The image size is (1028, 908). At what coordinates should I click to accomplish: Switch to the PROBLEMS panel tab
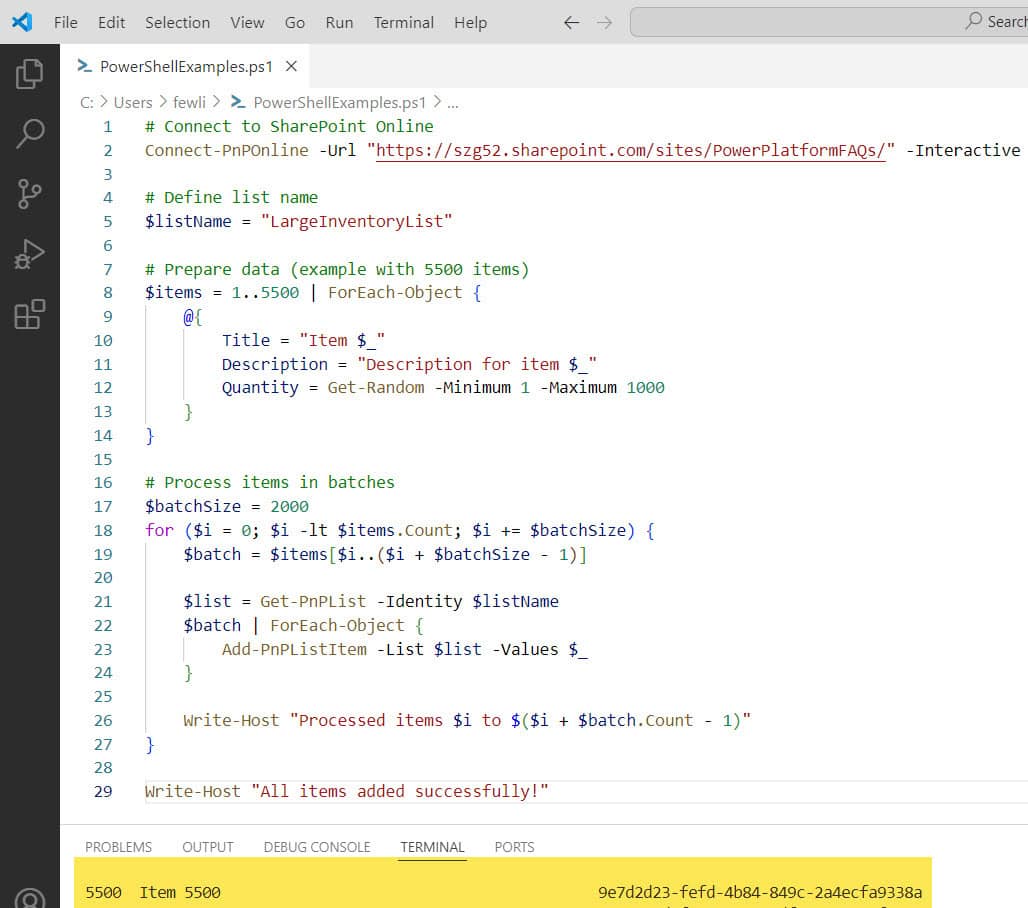(x=118, y=847)
